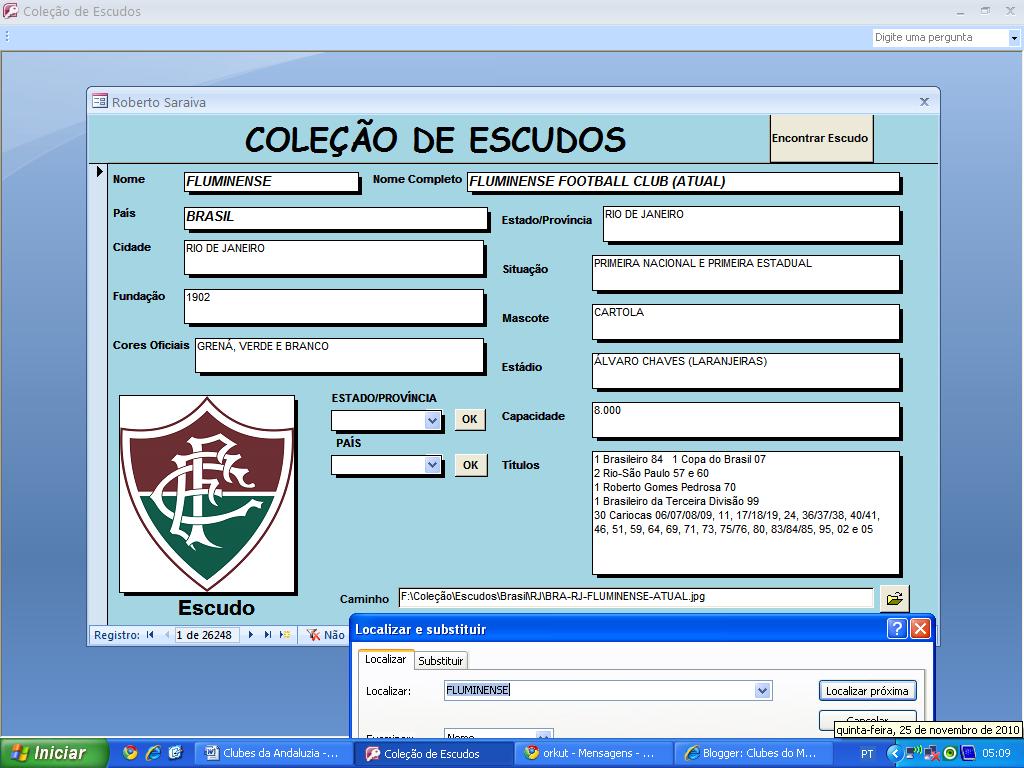Screen dimensions: 1024x768
Task: Open help in Localizar e substituir dialog
Action: pos(897,629)
